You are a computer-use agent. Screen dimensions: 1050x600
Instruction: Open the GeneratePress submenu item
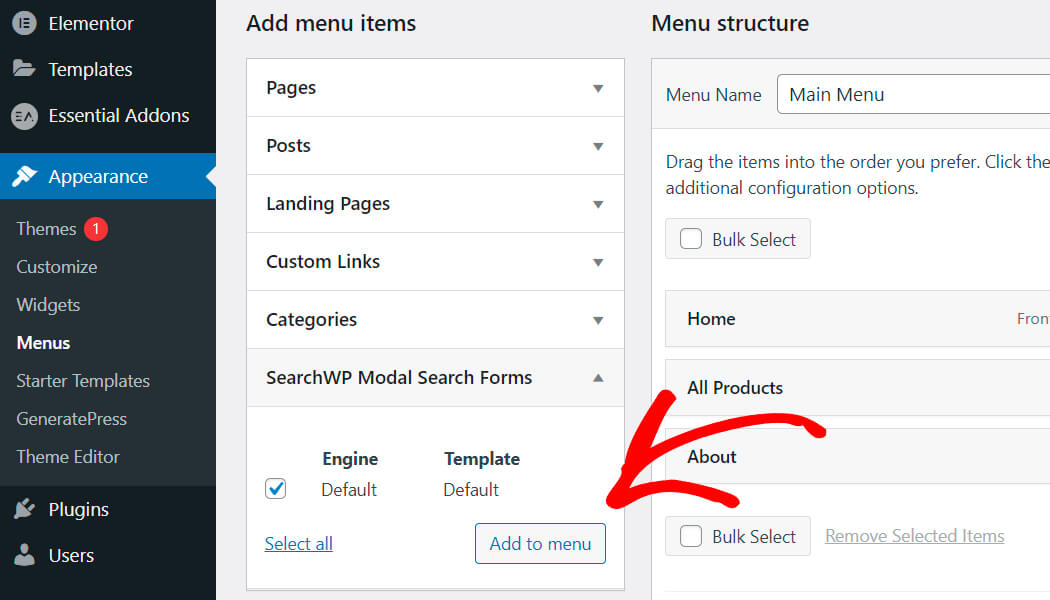click(72, 419)
